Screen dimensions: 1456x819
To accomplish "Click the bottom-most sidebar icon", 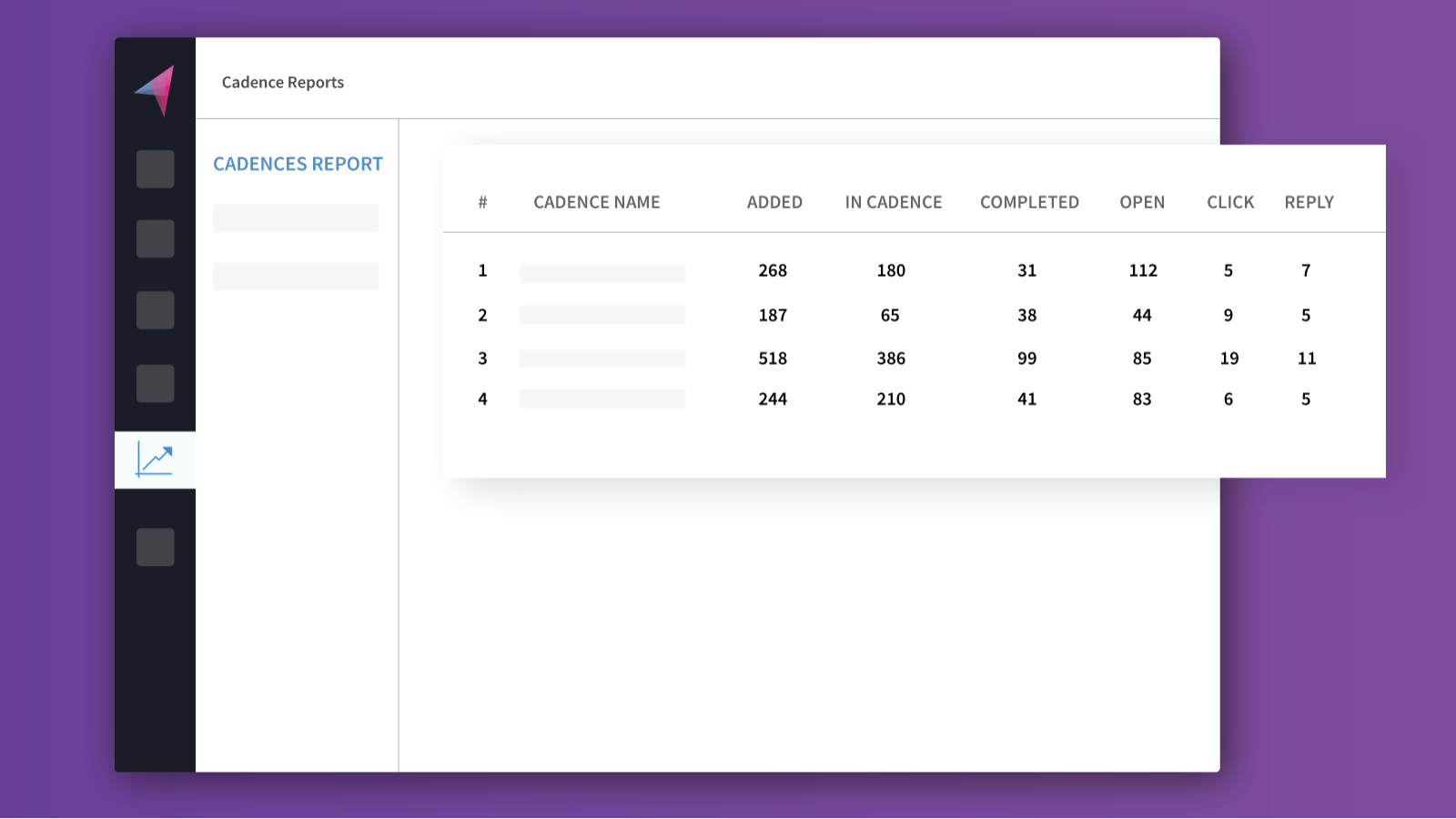I will (155, 547).
